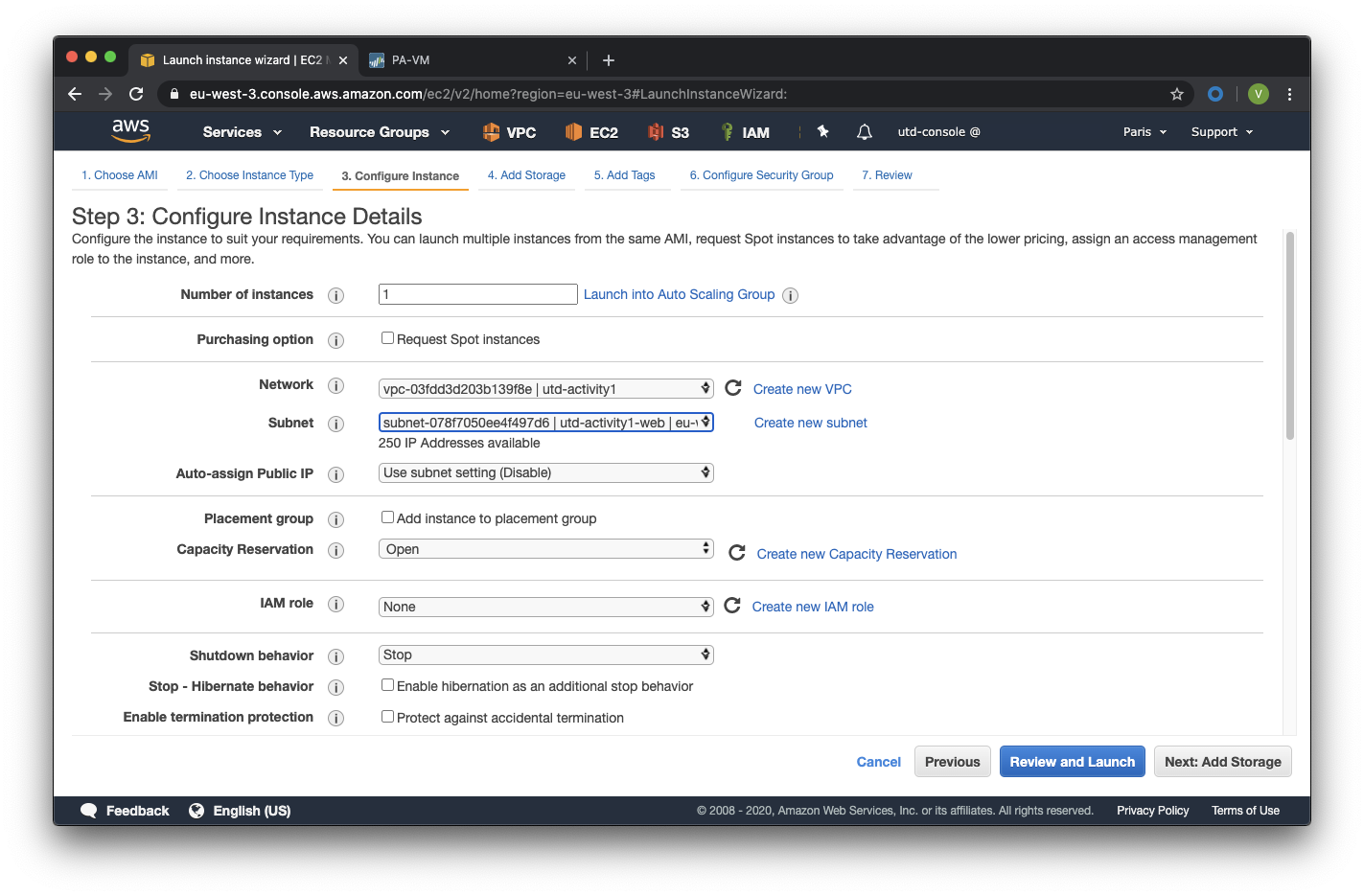This screenshot has height=896, width=1364.
Task: Click the Review and Launch button
Action: [x=1073, y=762]
